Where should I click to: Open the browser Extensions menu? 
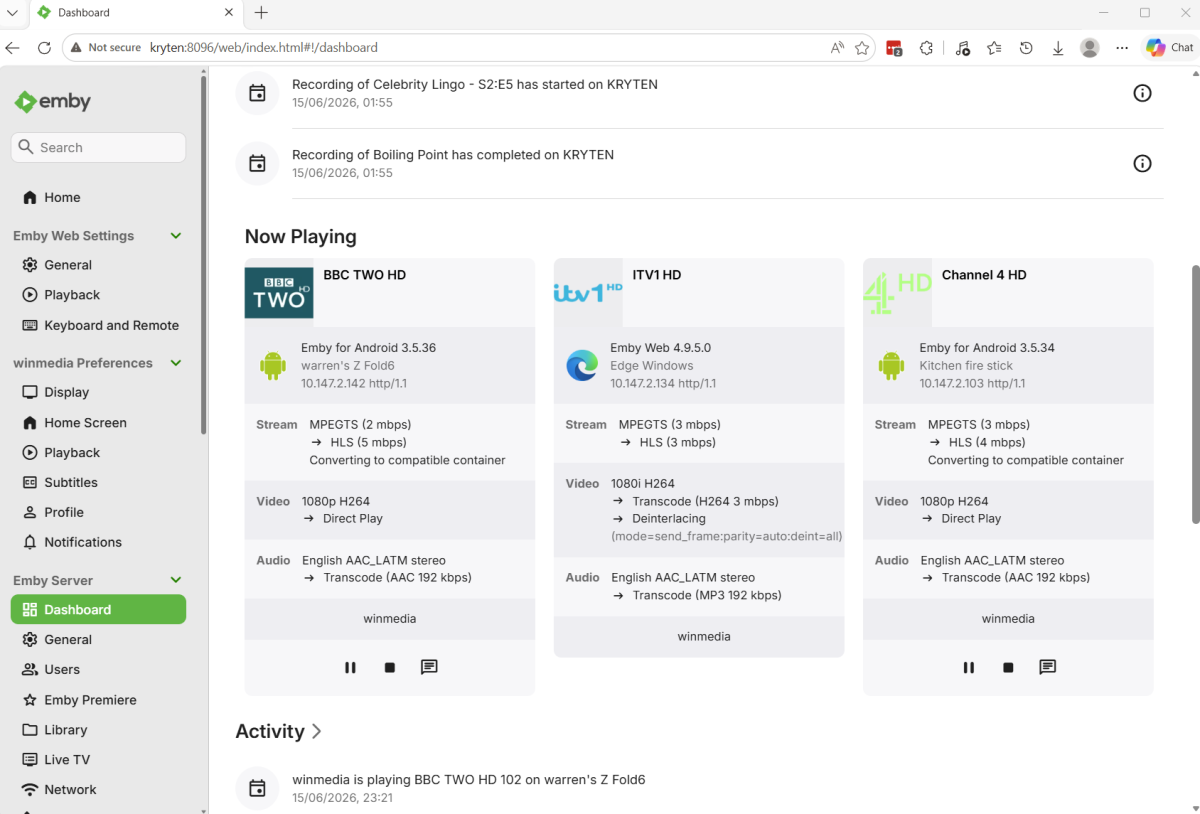click(926, 47)
